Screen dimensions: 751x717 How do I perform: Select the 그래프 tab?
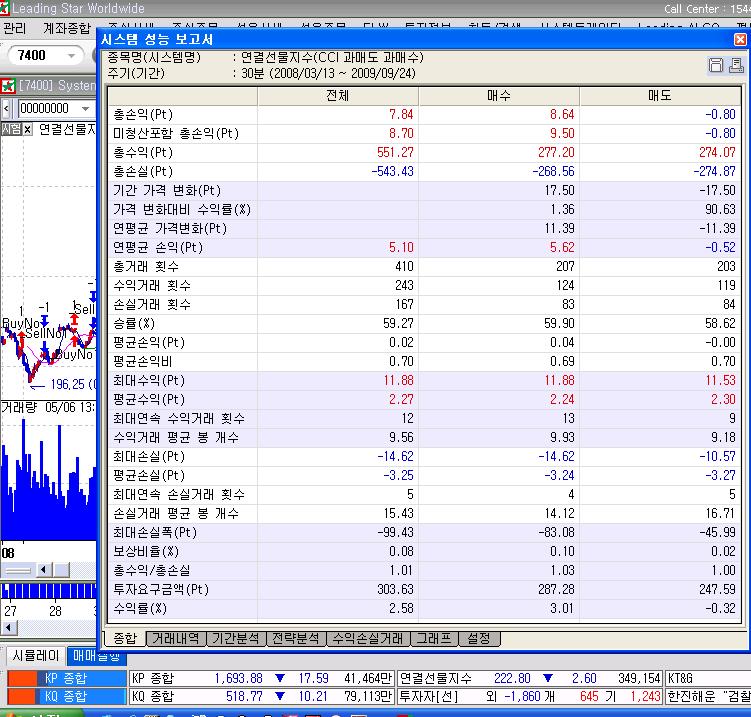pyautogui.click(x=433, y=638)
